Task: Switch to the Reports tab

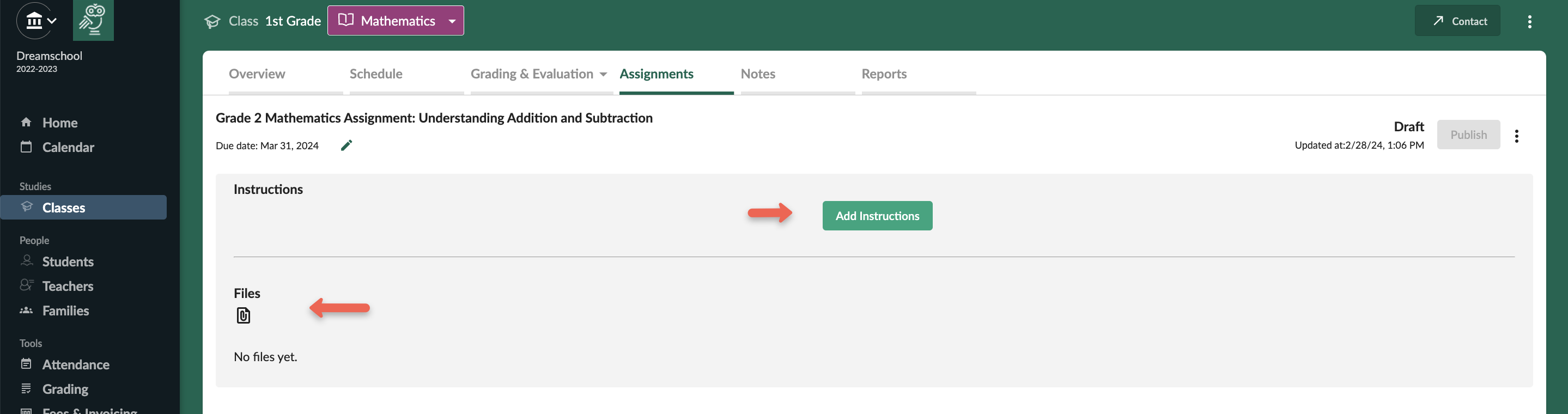Action: coord(884,74)
